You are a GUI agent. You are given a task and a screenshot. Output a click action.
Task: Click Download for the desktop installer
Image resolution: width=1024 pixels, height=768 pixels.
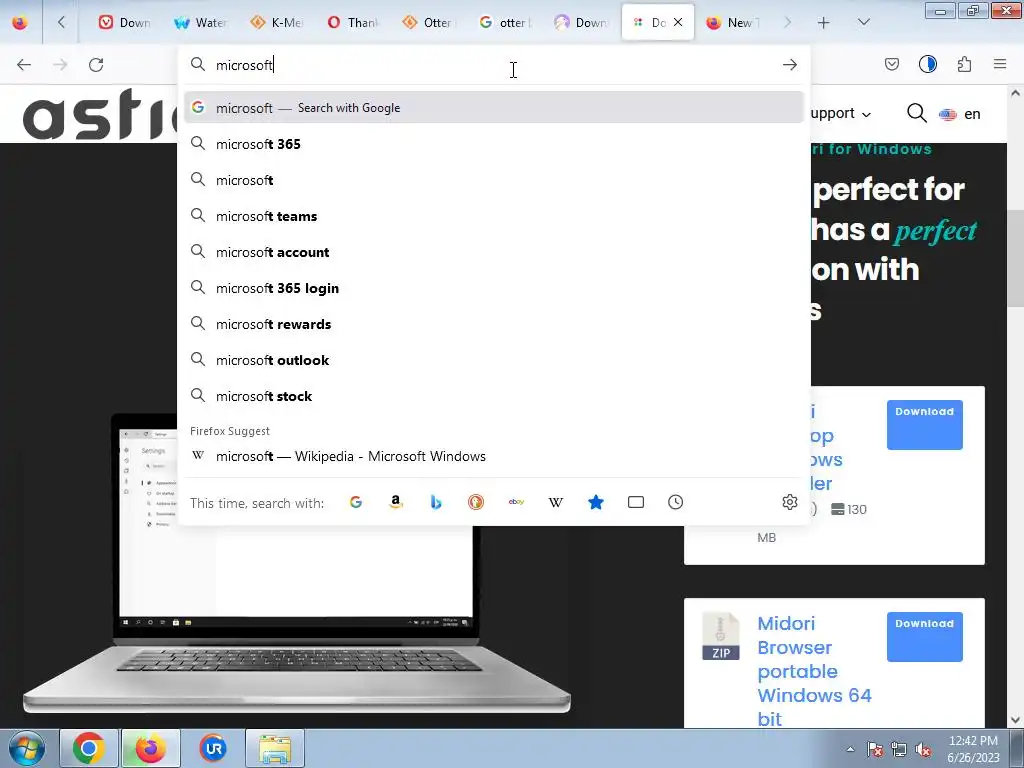(924, 424)
